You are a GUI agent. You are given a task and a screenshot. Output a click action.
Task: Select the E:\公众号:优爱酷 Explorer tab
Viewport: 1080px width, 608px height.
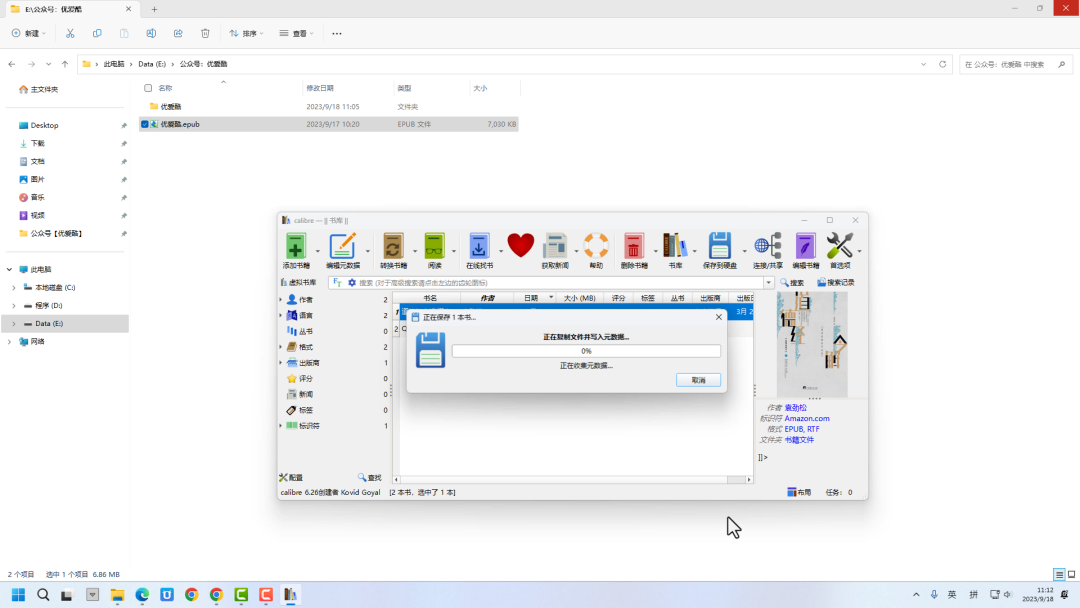(70, 10)
